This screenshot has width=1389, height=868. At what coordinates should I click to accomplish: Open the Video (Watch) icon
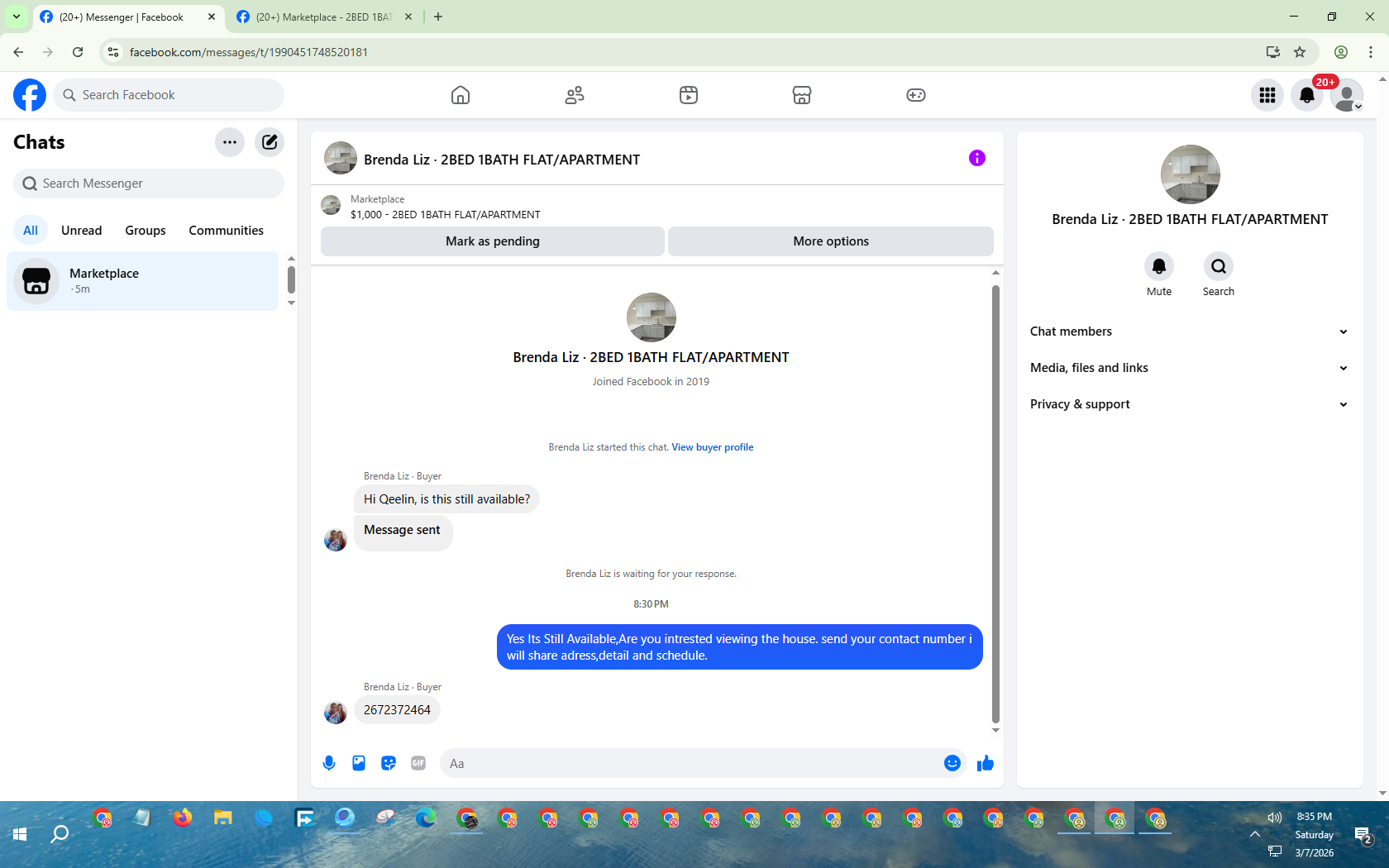click(x=689, y=95)
